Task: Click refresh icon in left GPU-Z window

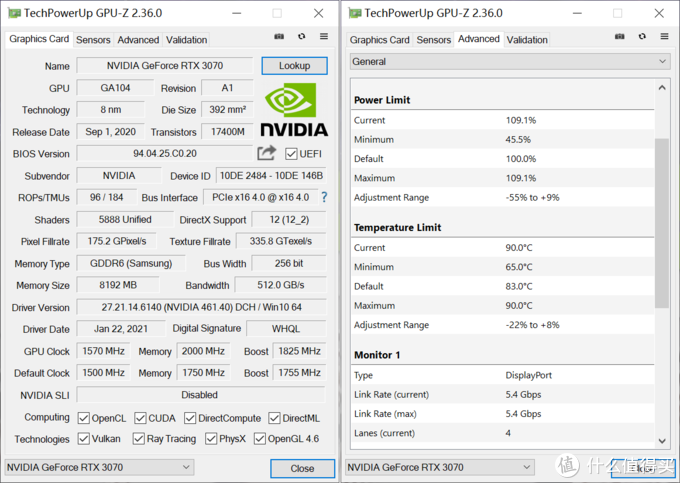Action: coord(301,36)
